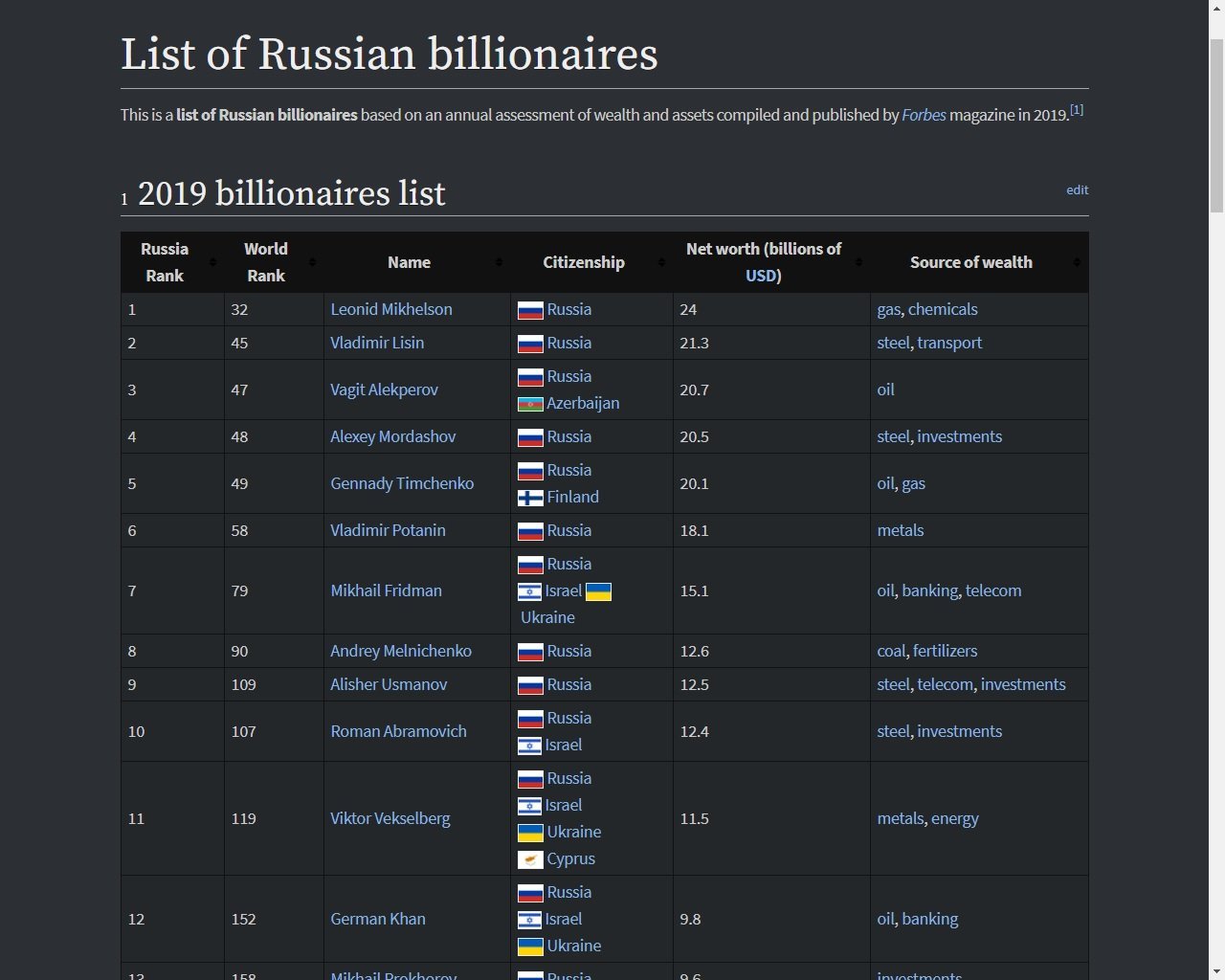Viewport: 1225px width, 980px height.
Task: Select net worth value 21.3
Action: click(694, 343)
